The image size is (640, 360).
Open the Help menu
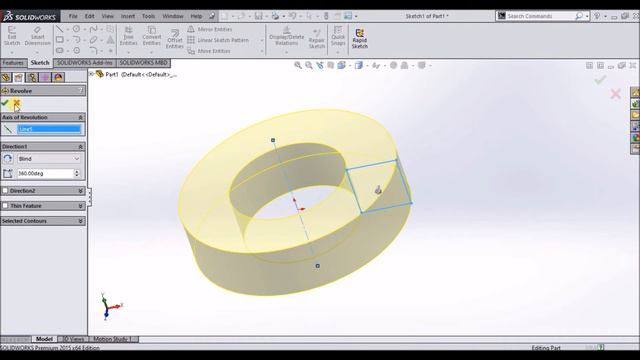point(196,16)
